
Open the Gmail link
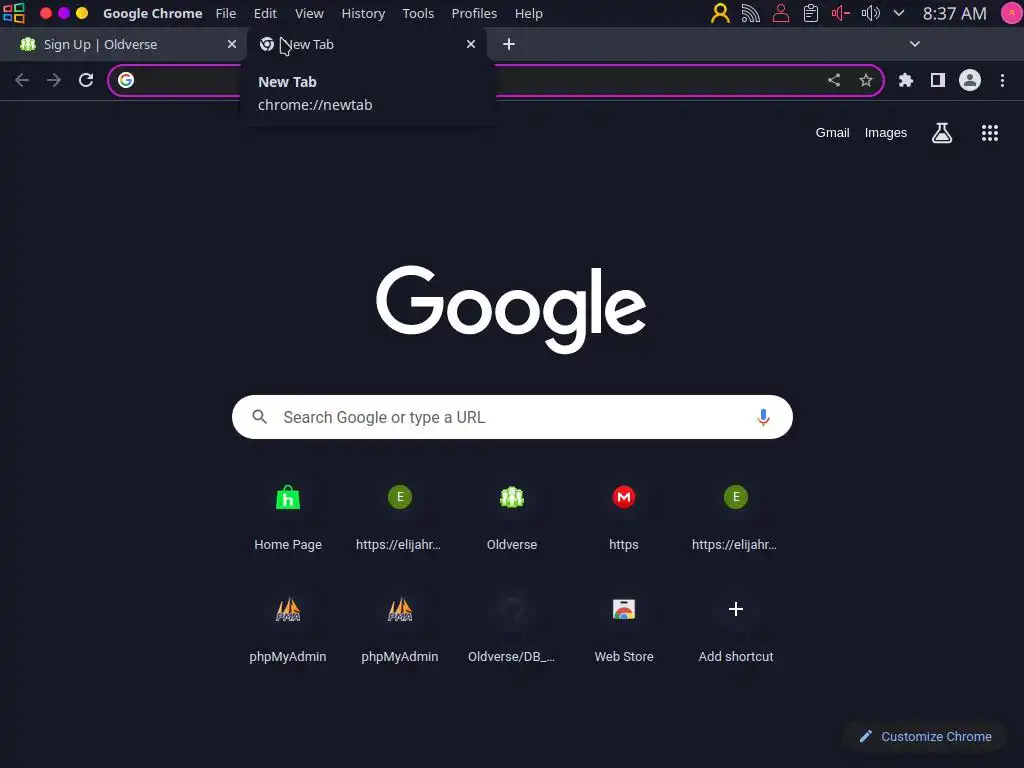(832, 133)
